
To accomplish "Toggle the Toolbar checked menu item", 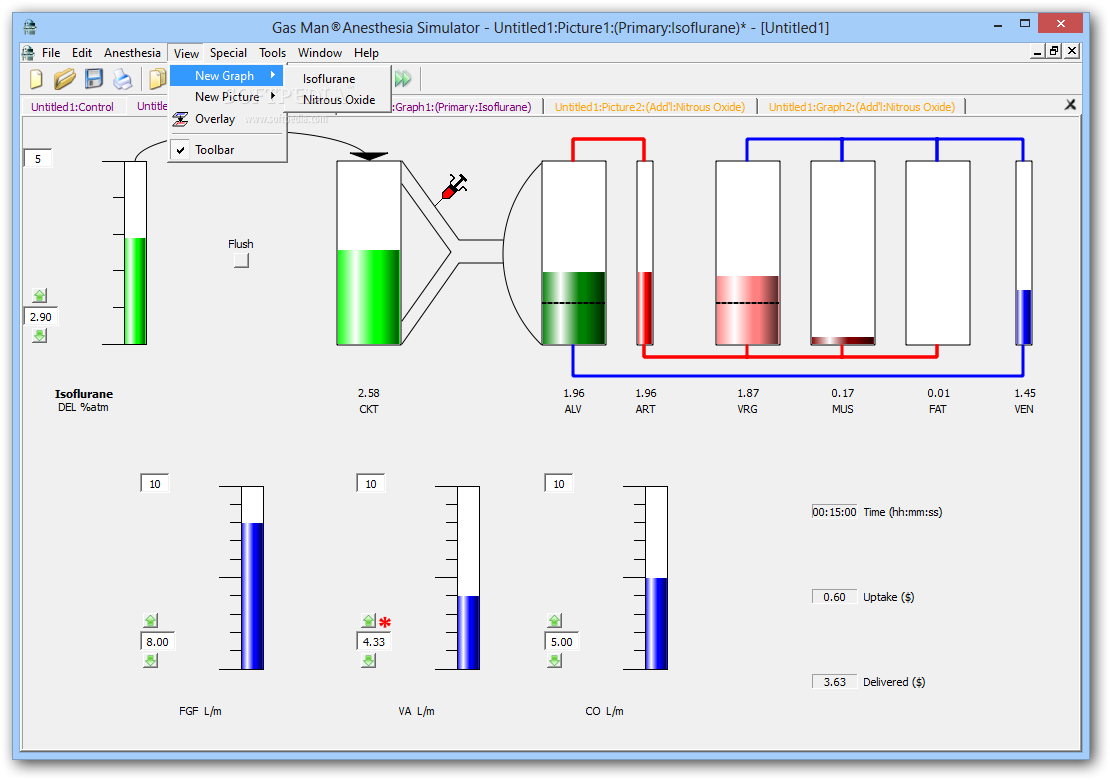I will tap(227, 150).
